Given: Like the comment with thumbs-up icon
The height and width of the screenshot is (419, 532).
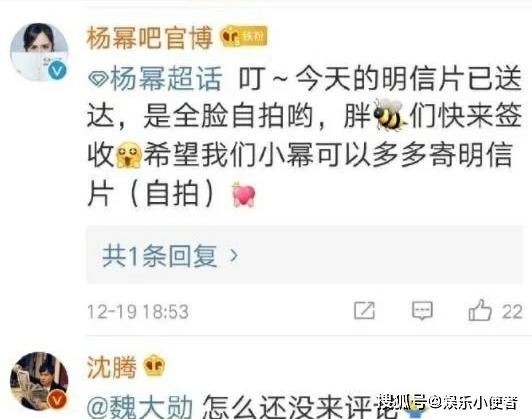Looking at the screenshot, I should tap(480, 310).
